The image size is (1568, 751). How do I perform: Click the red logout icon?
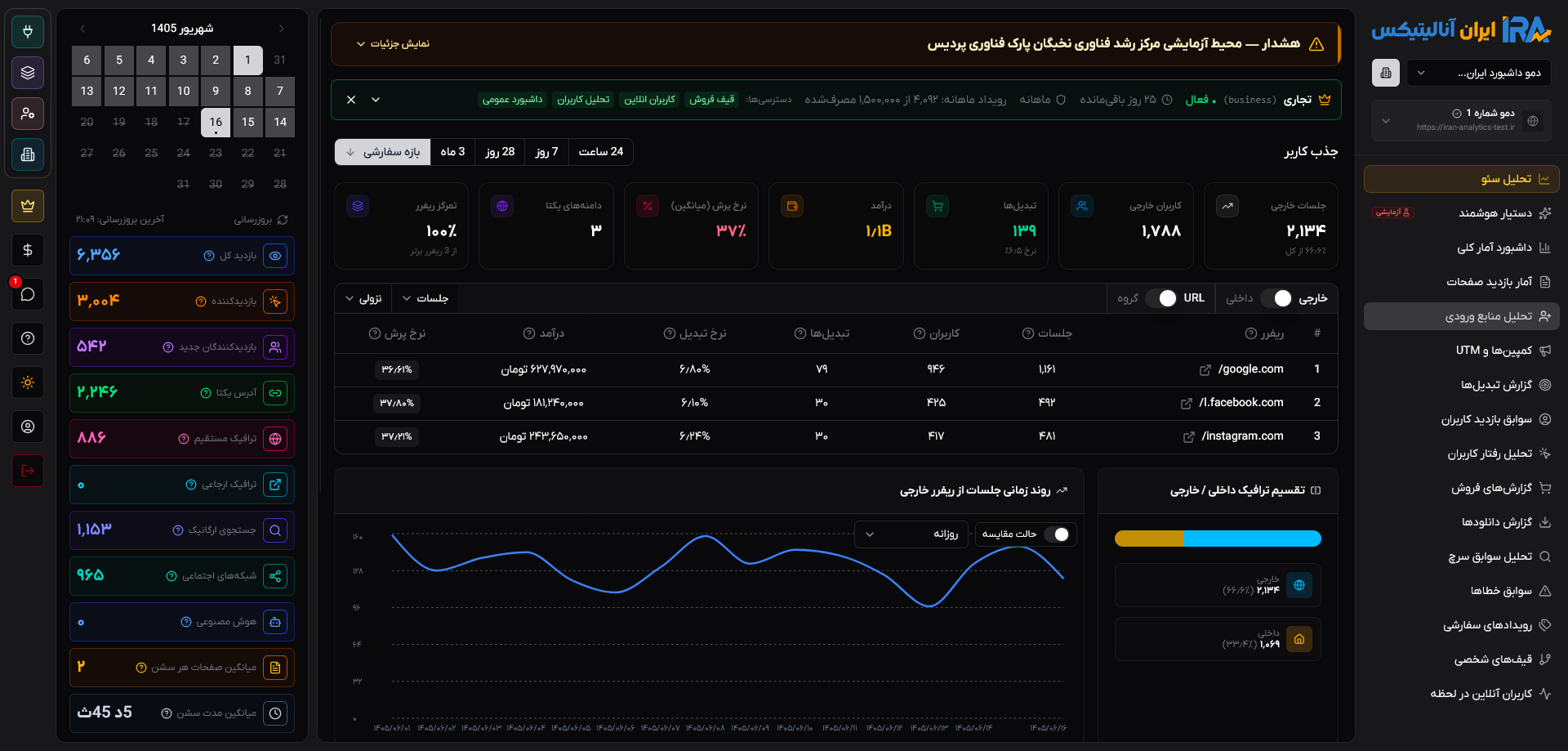(x=28, y=471)
